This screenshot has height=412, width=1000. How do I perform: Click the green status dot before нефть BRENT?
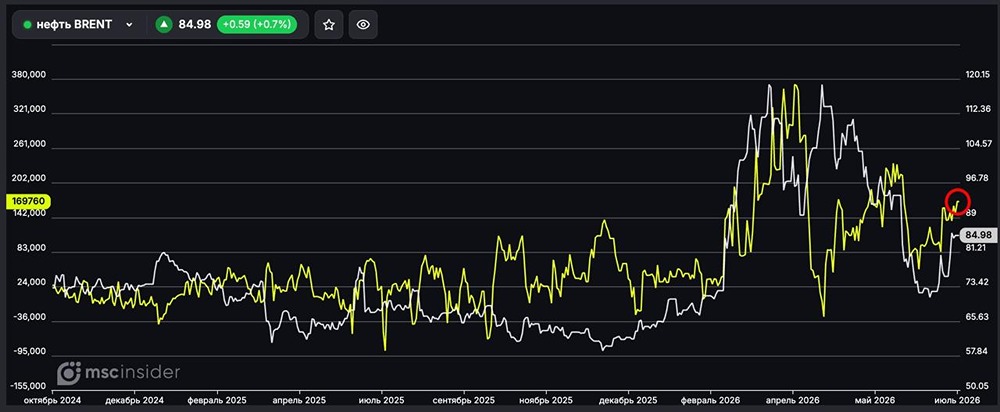(27, 25)
